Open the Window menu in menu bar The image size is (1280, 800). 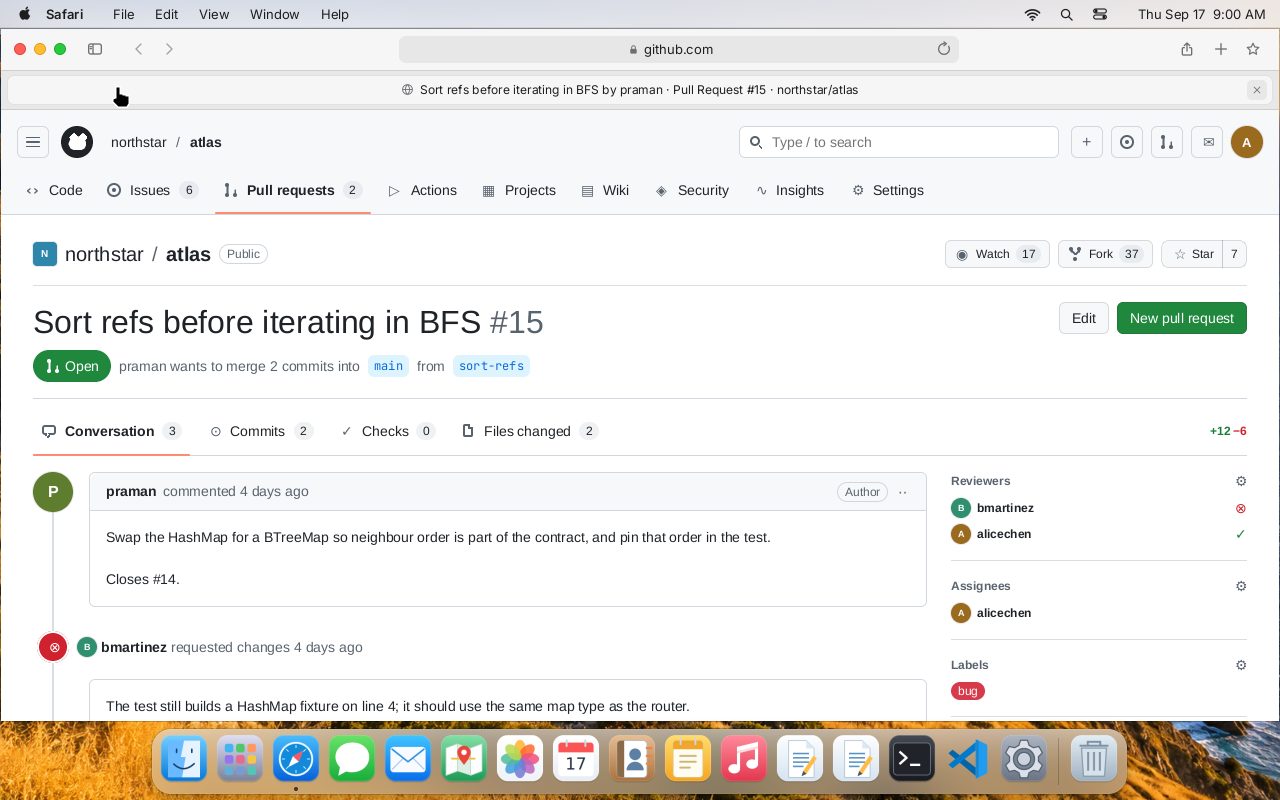(x=274, y=14)
